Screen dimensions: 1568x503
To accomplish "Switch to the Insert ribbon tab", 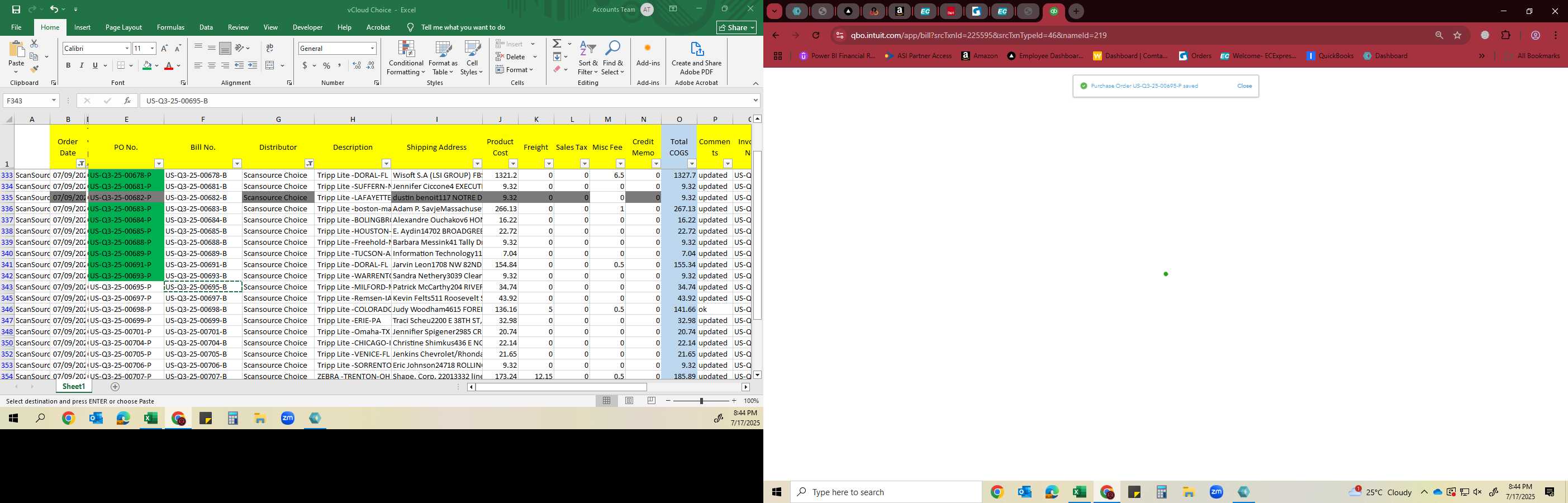I will 82,27.
